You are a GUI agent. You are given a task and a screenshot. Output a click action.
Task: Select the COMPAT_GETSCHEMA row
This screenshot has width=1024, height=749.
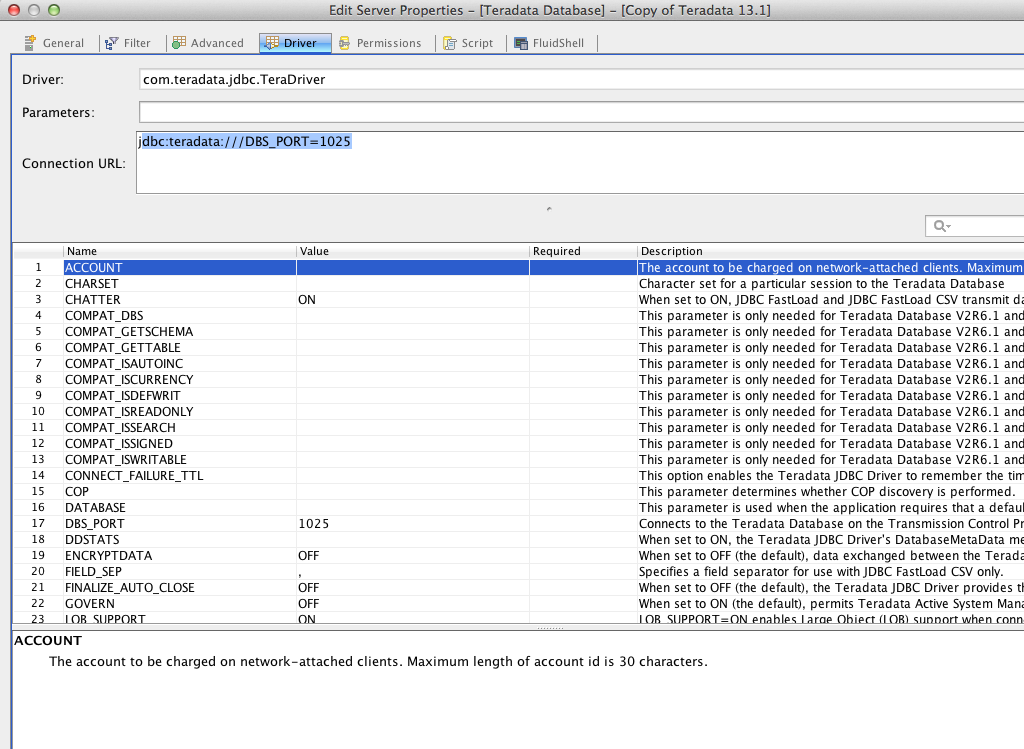(519, 332)
